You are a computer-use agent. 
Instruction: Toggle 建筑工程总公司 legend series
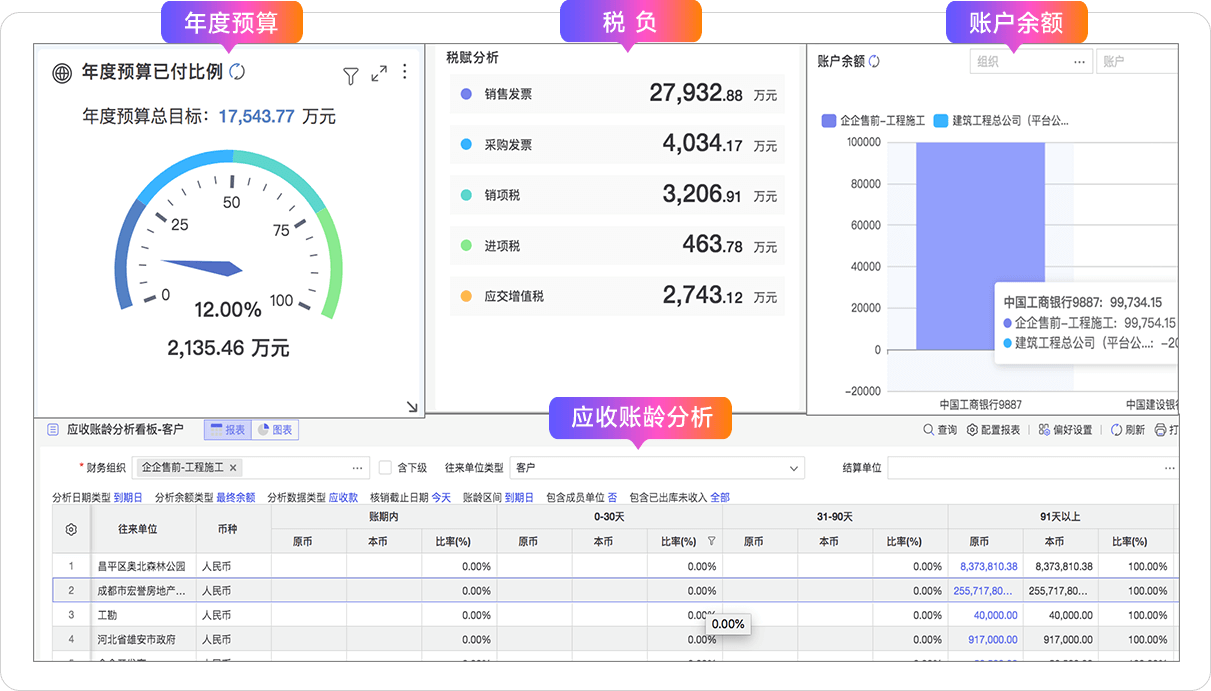point(1001,121)
